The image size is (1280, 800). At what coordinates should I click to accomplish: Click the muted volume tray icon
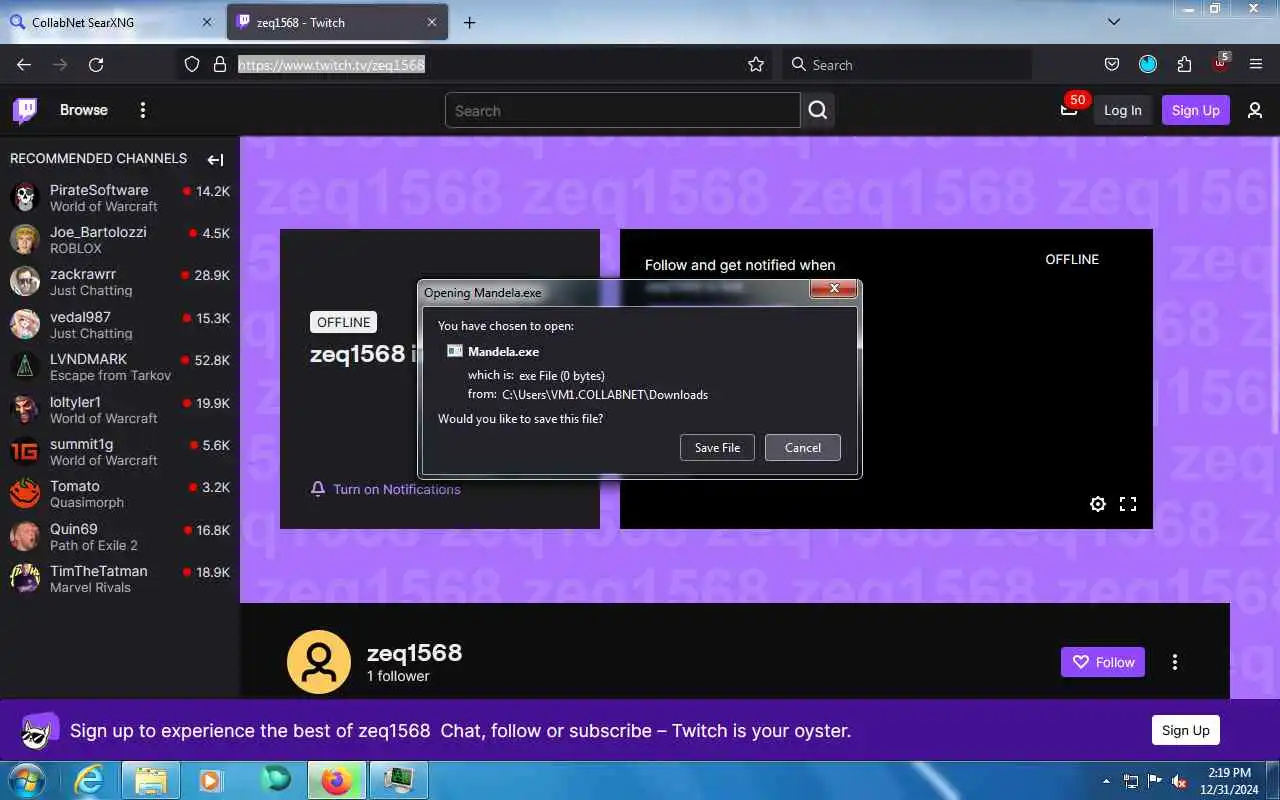pyautogui.click(x=1179, y=781)
